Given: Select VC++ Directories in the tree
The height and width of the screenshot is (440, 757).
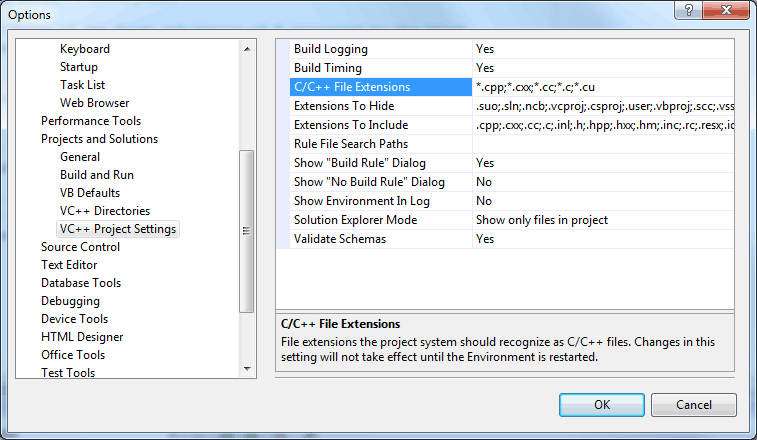Looking at the screenshot, I should 105,211.
